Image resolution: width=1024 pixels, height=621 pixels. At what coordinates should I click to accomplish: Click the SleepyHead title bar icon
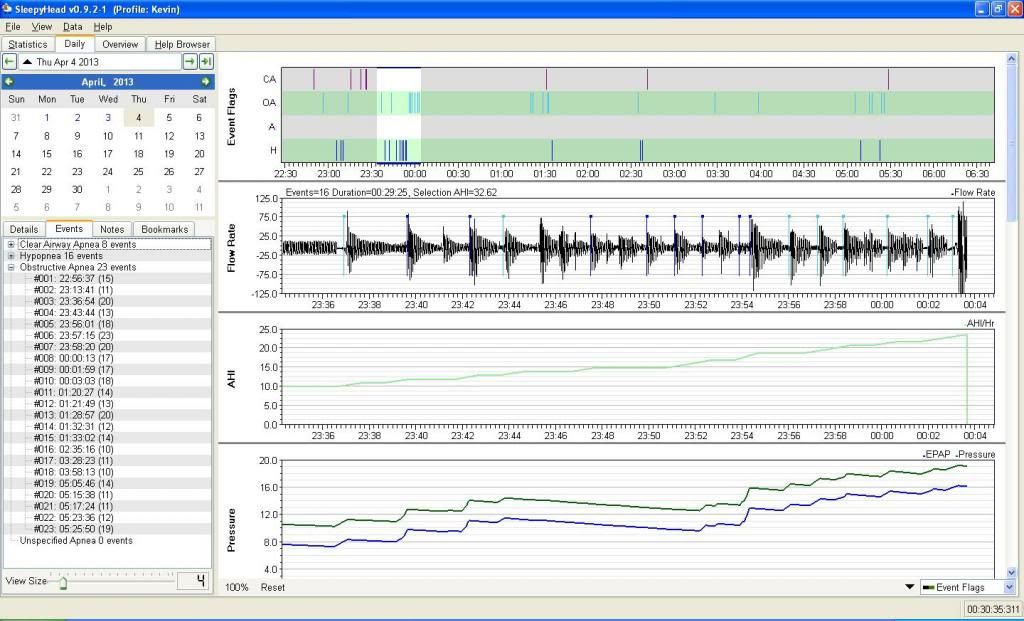[x=7, y=8]
